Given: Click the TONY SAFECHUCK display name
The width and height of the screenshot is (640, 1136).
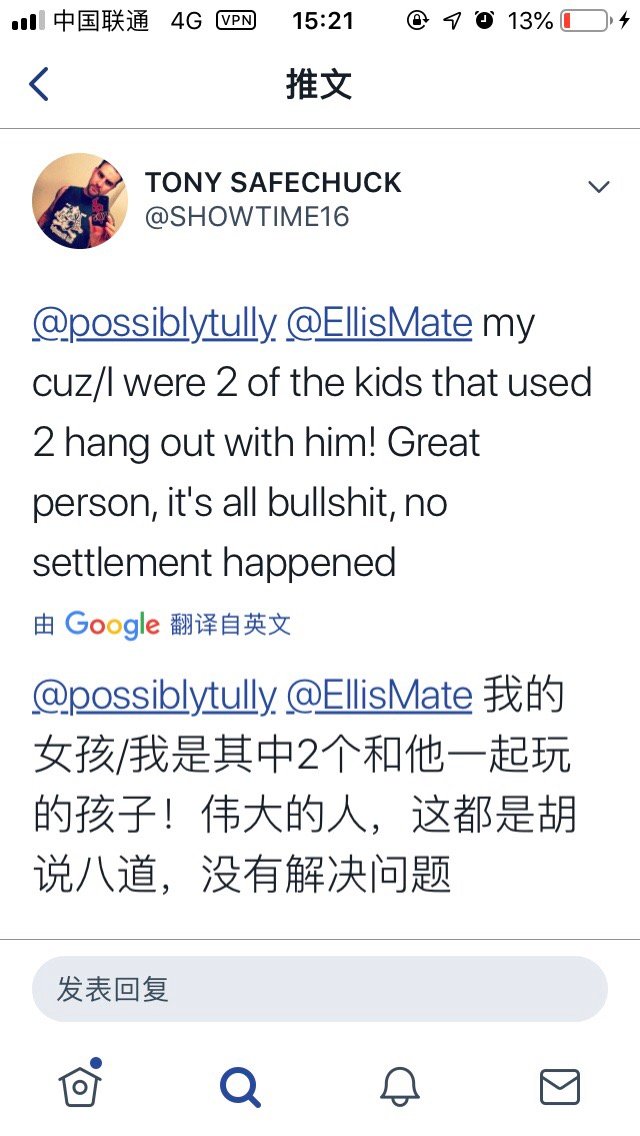Looking at the screenshot, I should (273, 183).
